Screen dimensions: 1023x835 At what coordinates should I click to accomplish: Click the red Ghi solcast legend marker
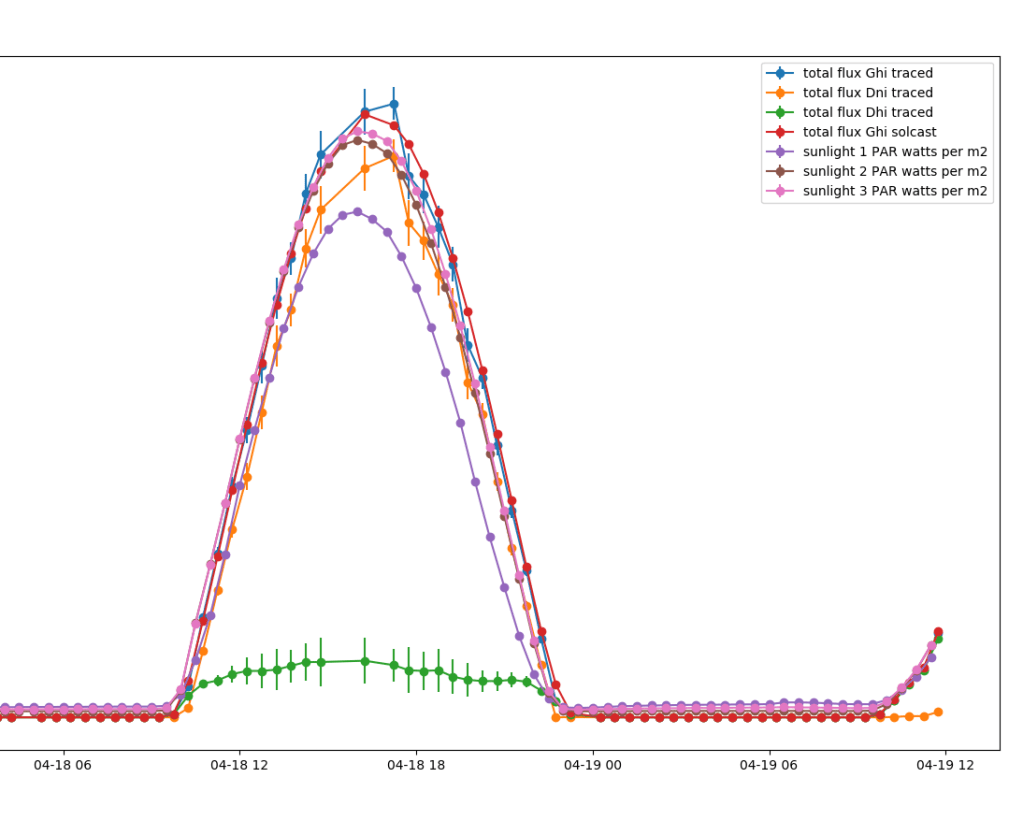tap(781, 132)
